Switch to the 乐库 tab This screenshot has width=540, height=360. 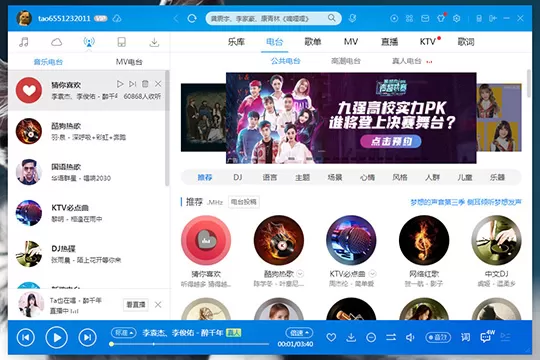pos(236,42)
